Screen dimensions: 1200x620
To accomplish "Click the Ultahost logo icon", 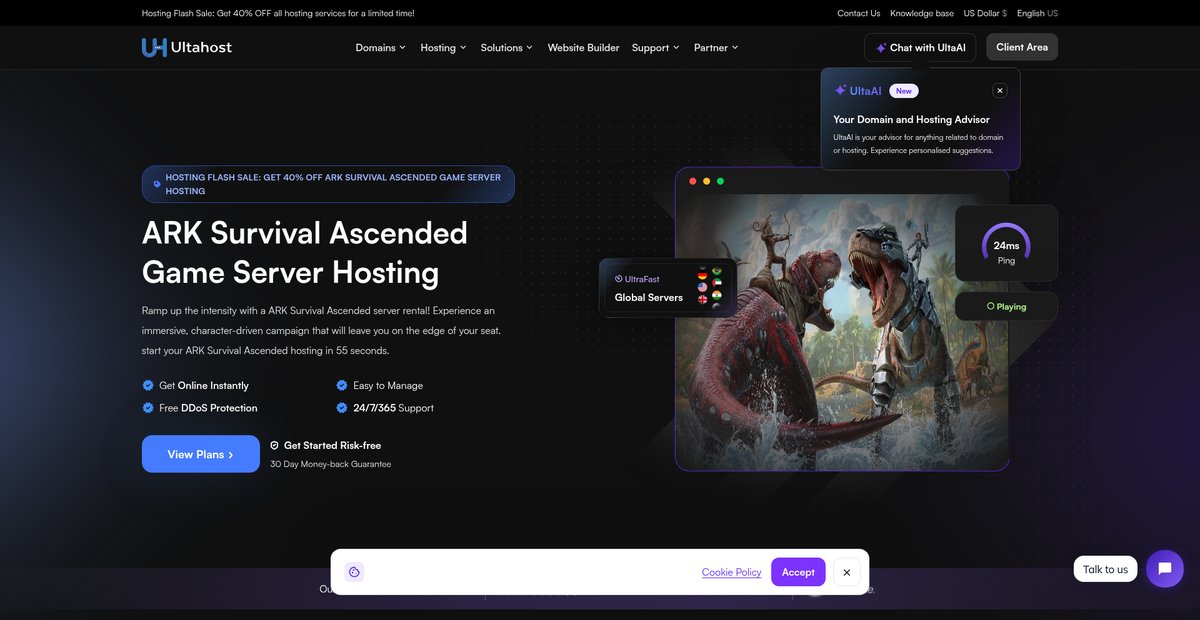I will coord(154,47).
